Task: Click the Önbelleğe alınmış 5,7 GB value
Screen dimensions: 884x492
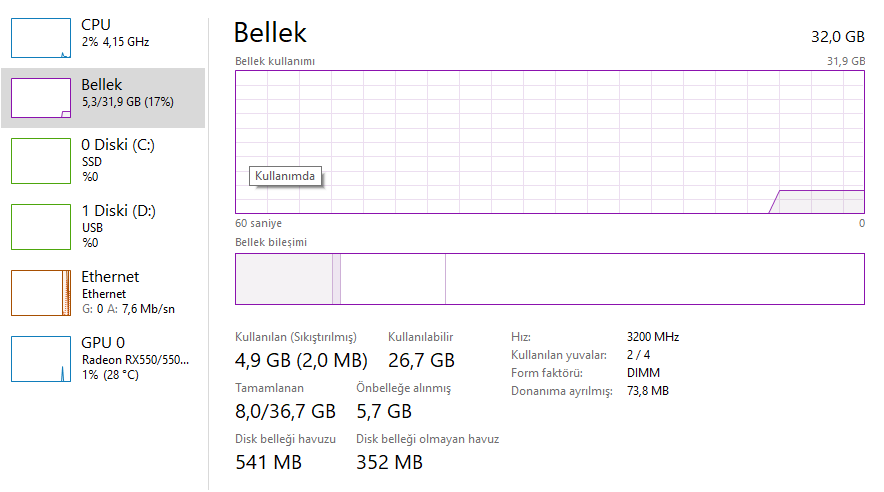Action: [x=384, y=411]
